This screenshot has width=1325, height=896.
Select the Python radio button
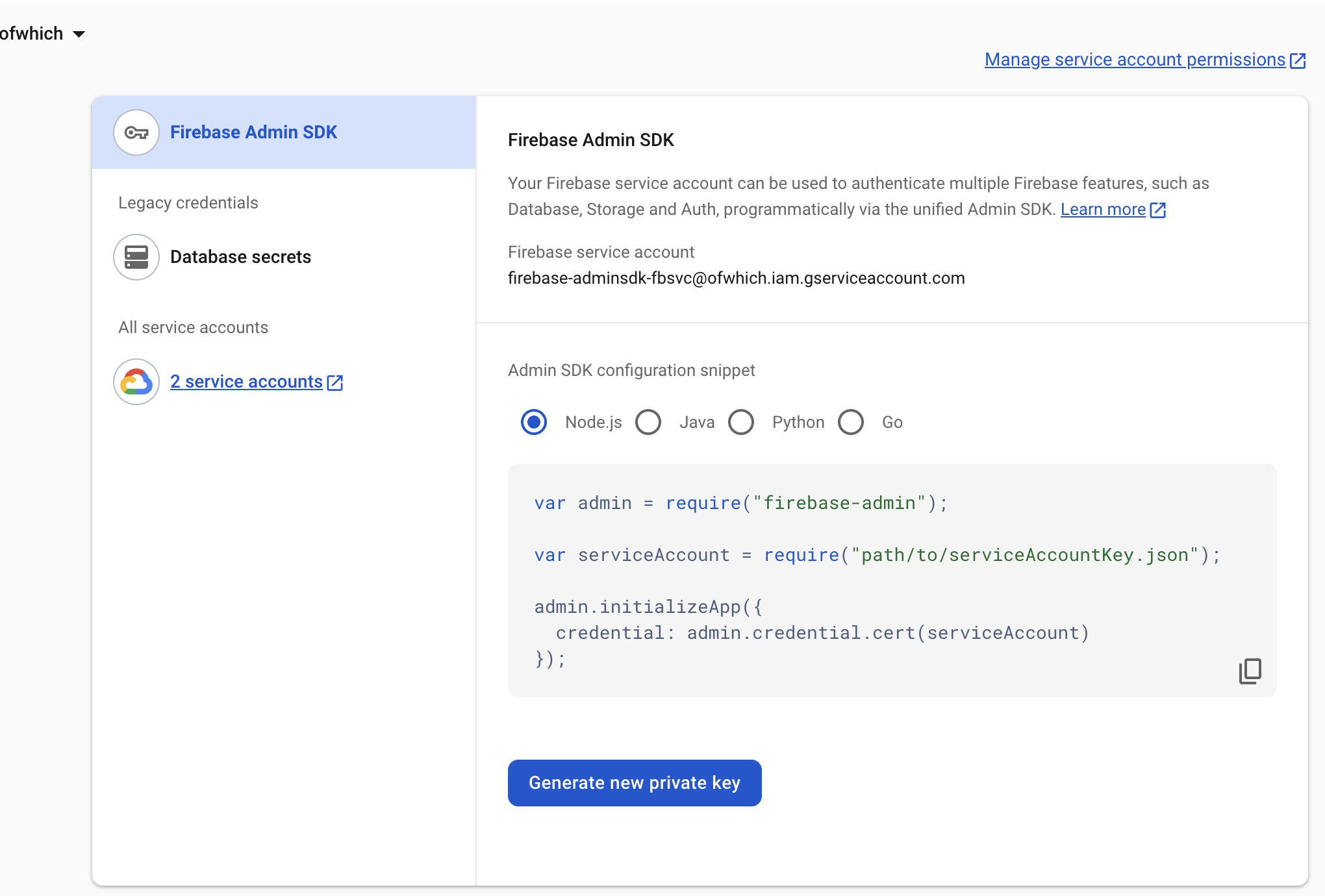tap(741, 422)
